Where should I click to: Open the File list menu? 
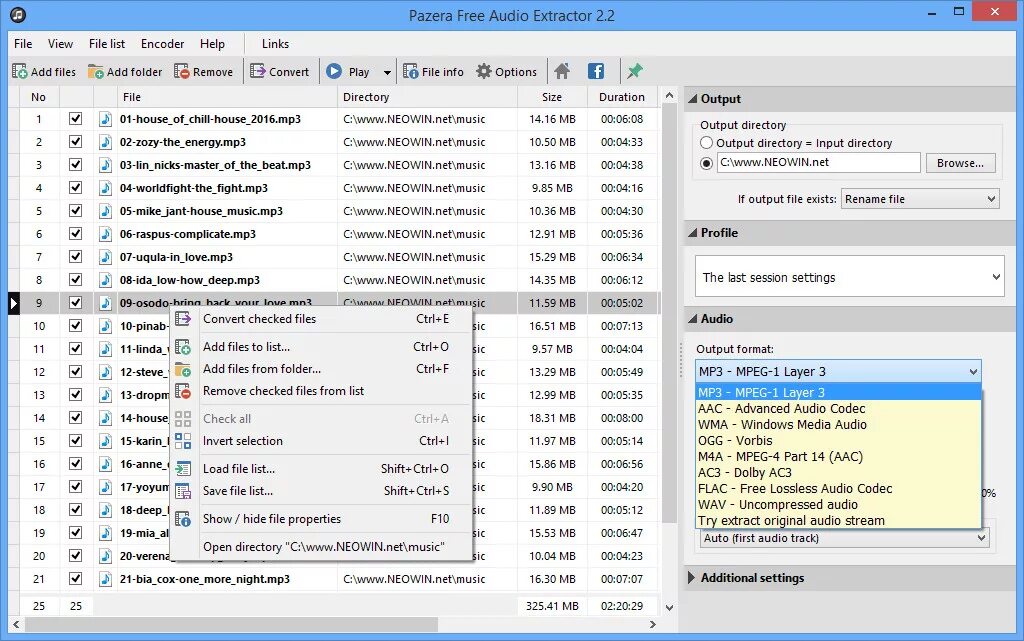pyautogui.click(x=107, y=44)
